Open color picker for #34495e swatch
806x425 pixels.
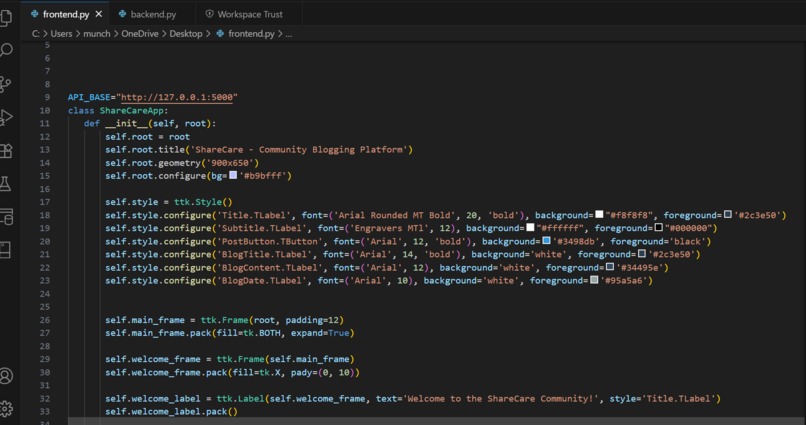(610, 267)
